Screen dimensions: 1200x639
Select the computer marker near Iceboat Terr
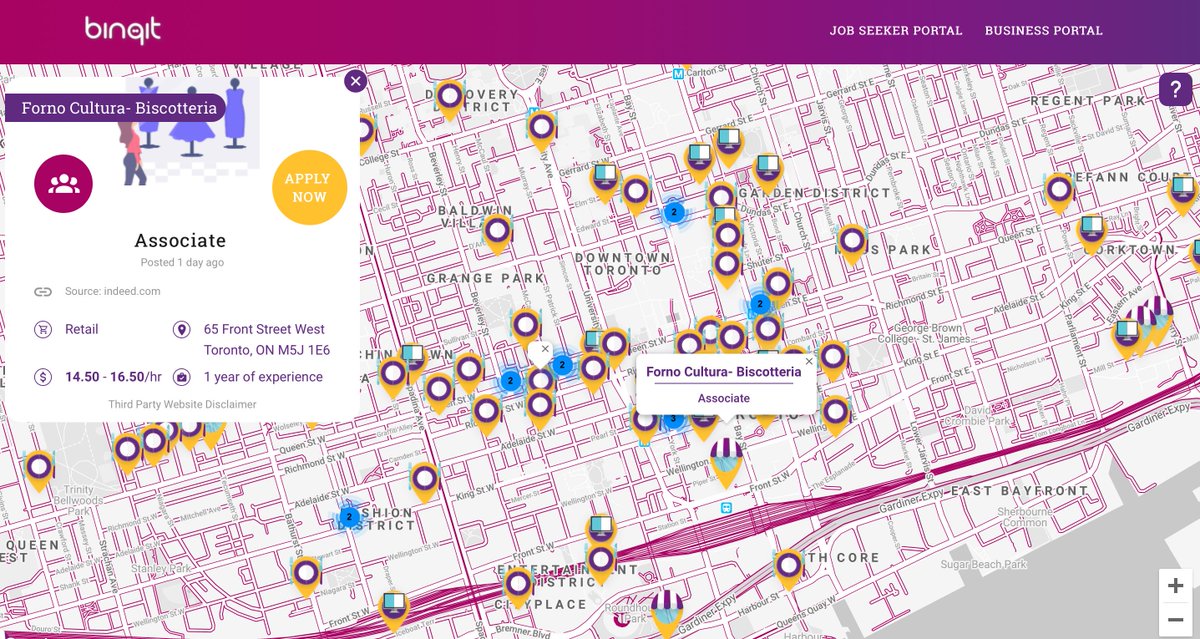(x=395, y=612)
